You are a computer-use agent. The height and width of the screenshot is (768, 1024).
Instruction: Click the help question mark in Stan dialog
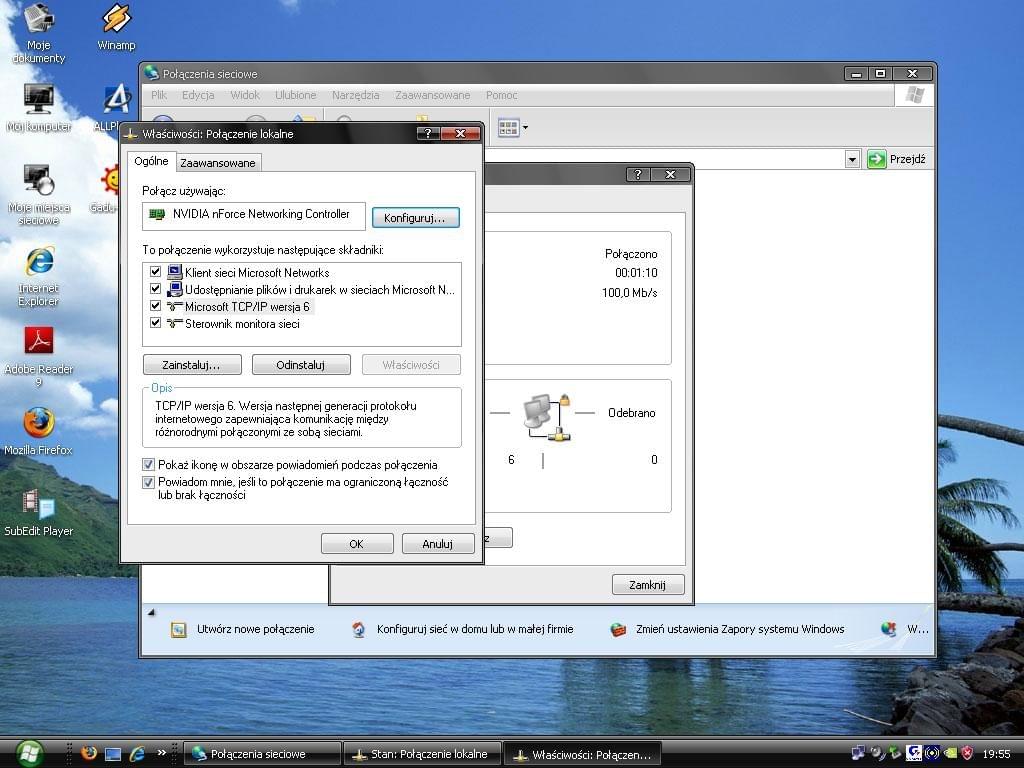[638, 174]
